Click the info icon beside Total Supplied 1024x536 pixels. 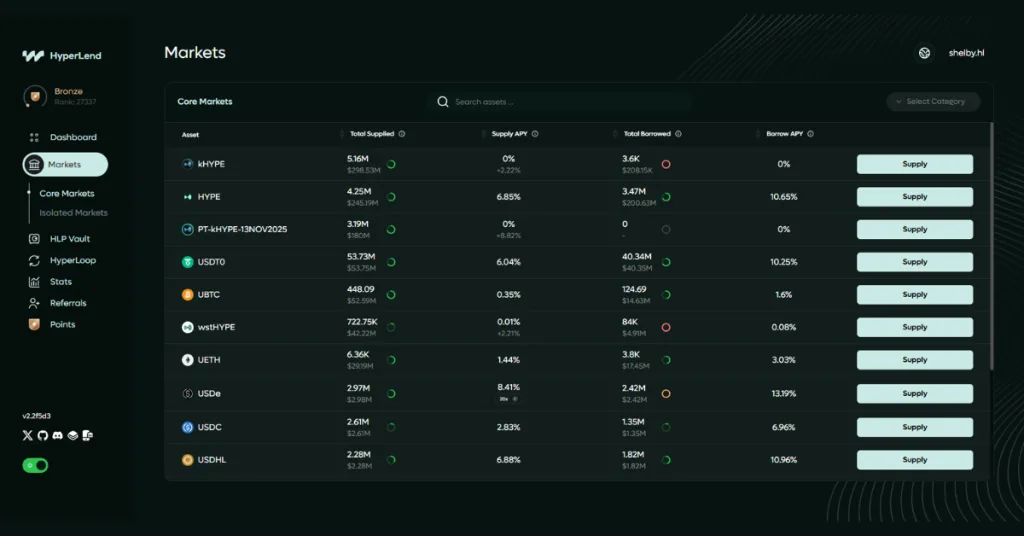(x=402, y=134)
